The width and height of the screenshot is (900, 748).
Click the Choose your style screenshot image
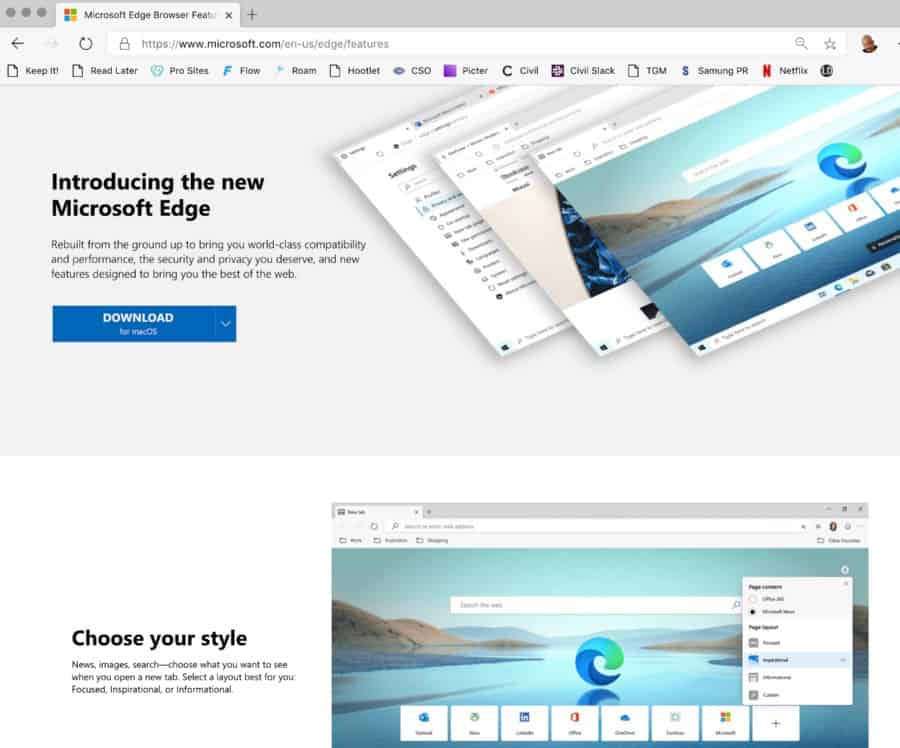tap(600, 625)
